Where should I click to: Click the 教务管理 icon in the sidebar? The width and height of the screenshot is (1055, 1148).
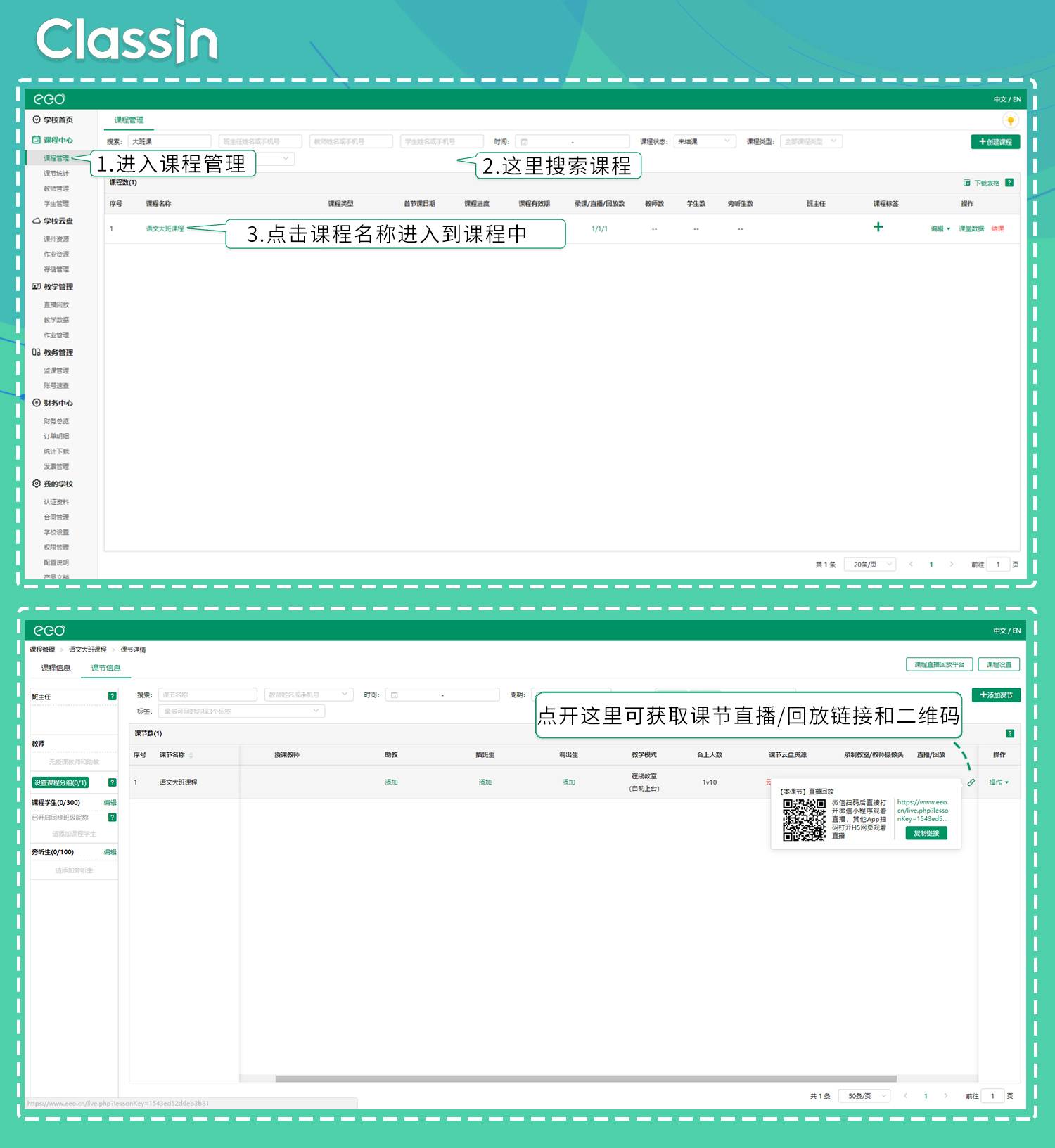(x=37, y=352)
